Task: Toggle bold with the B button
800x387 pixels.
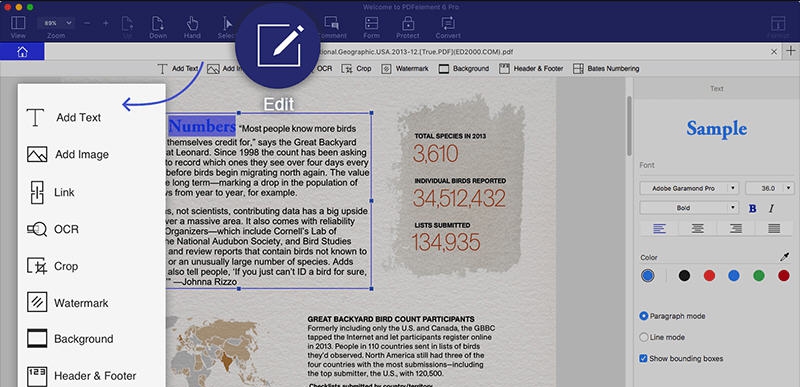Action: [752, 209]
